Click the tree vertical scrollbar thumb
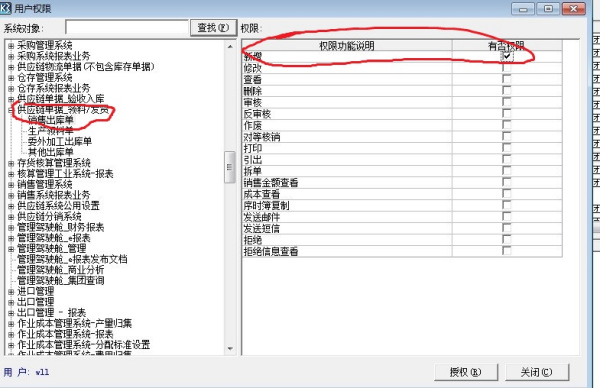 coord(230,167)
